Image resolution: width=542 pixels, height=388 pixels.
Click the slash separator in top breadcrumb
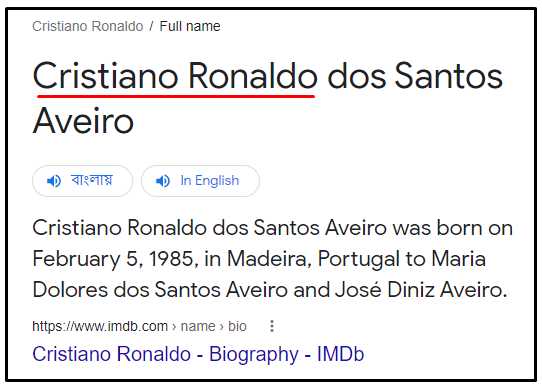(151, 26)
